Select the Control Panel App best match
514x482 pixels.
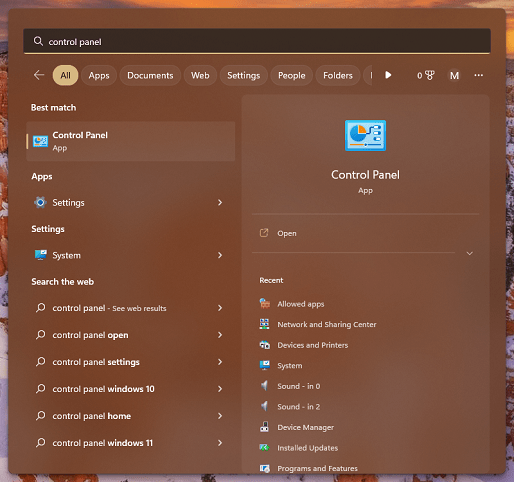[x=131, y=141]
